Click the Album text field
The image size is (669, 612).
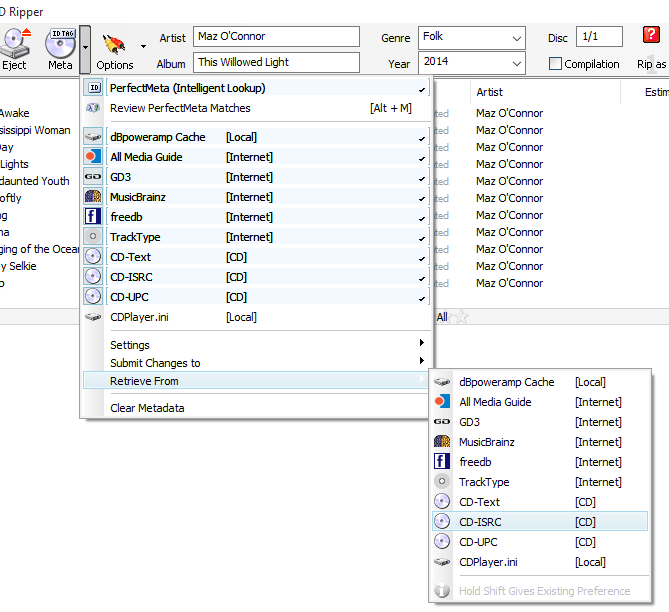[x=276, y=62]
